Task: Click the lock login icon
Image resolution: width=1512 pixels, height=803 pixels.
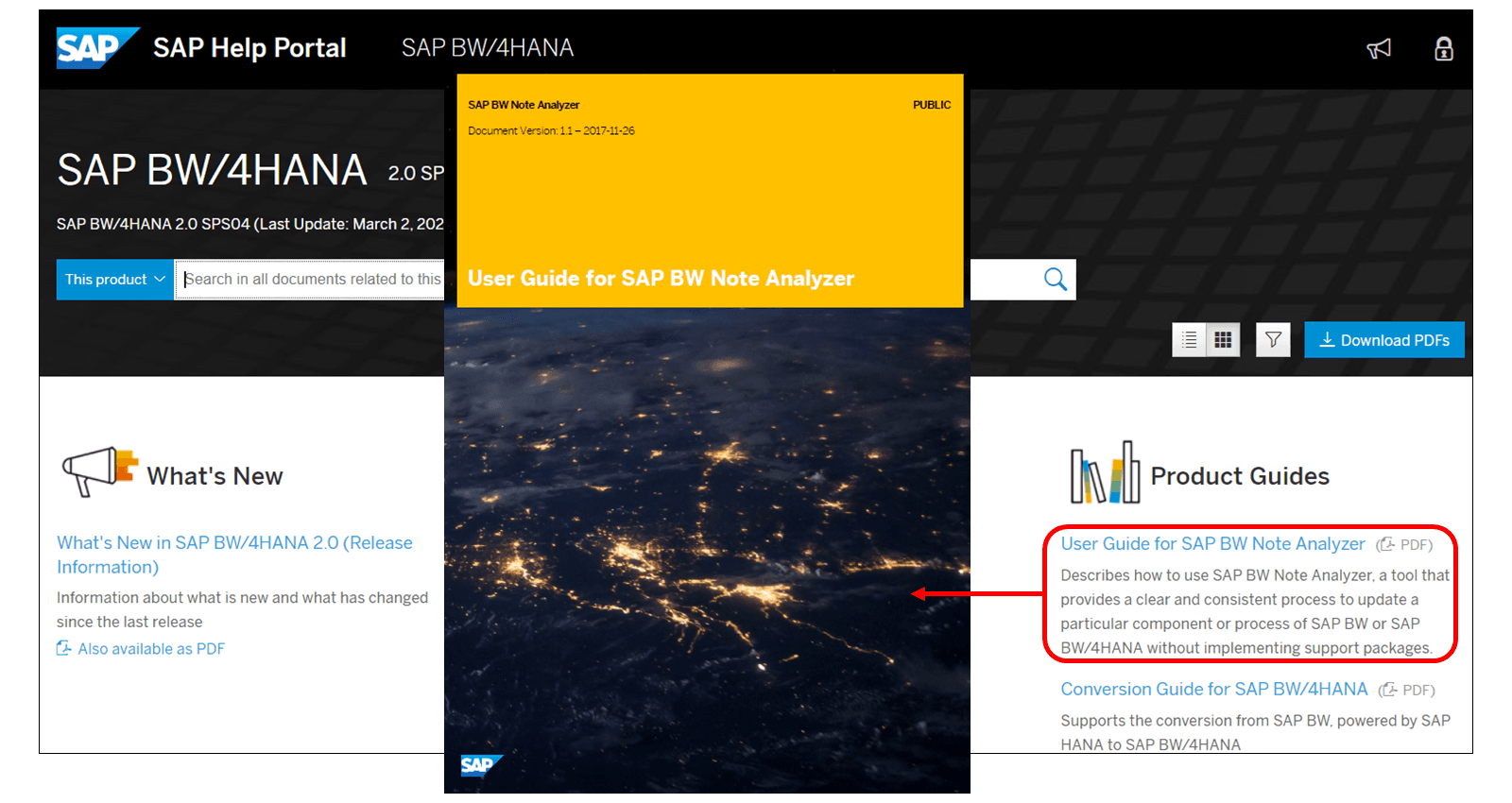Action: click(x=1444, y=49)
